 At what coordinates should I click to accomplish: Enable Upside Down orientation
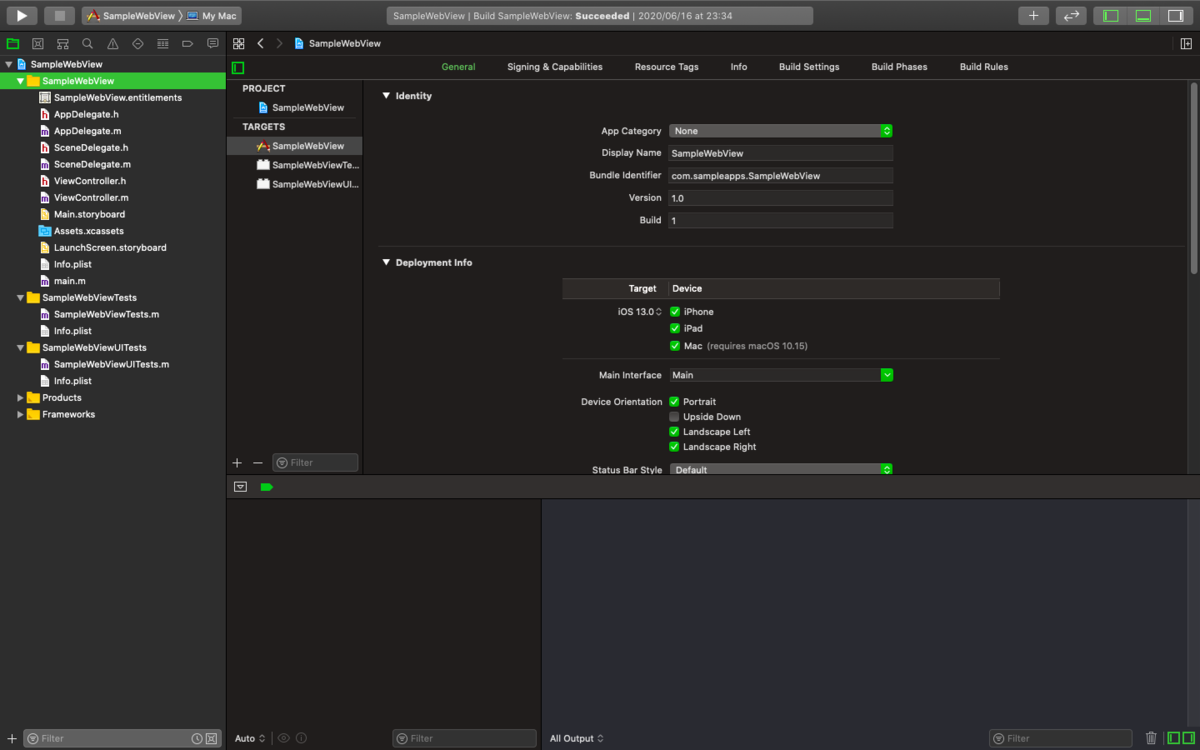[674, 417]
